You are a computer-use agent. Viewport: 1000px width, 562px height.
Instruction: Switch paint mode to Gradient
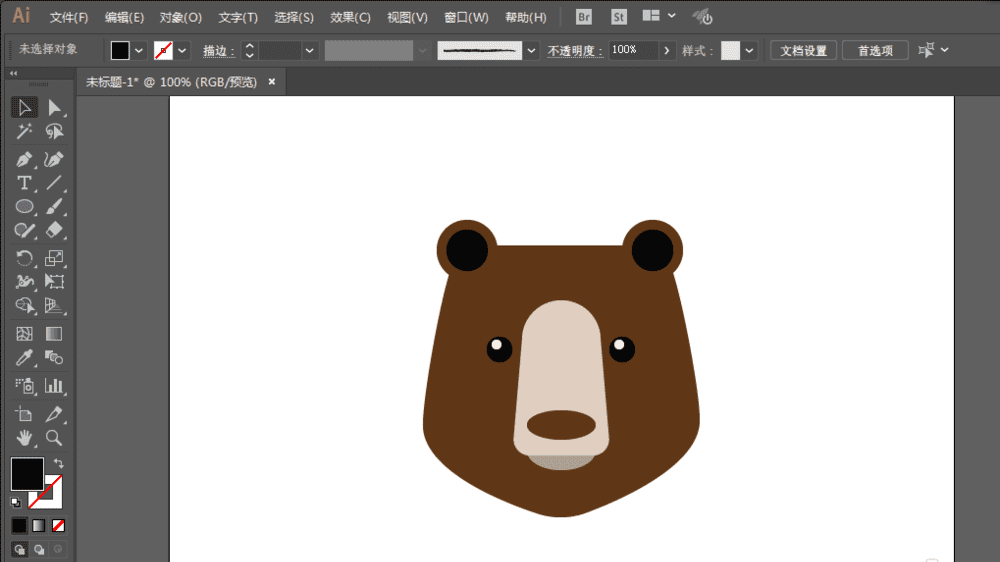[x=39, y=525]
